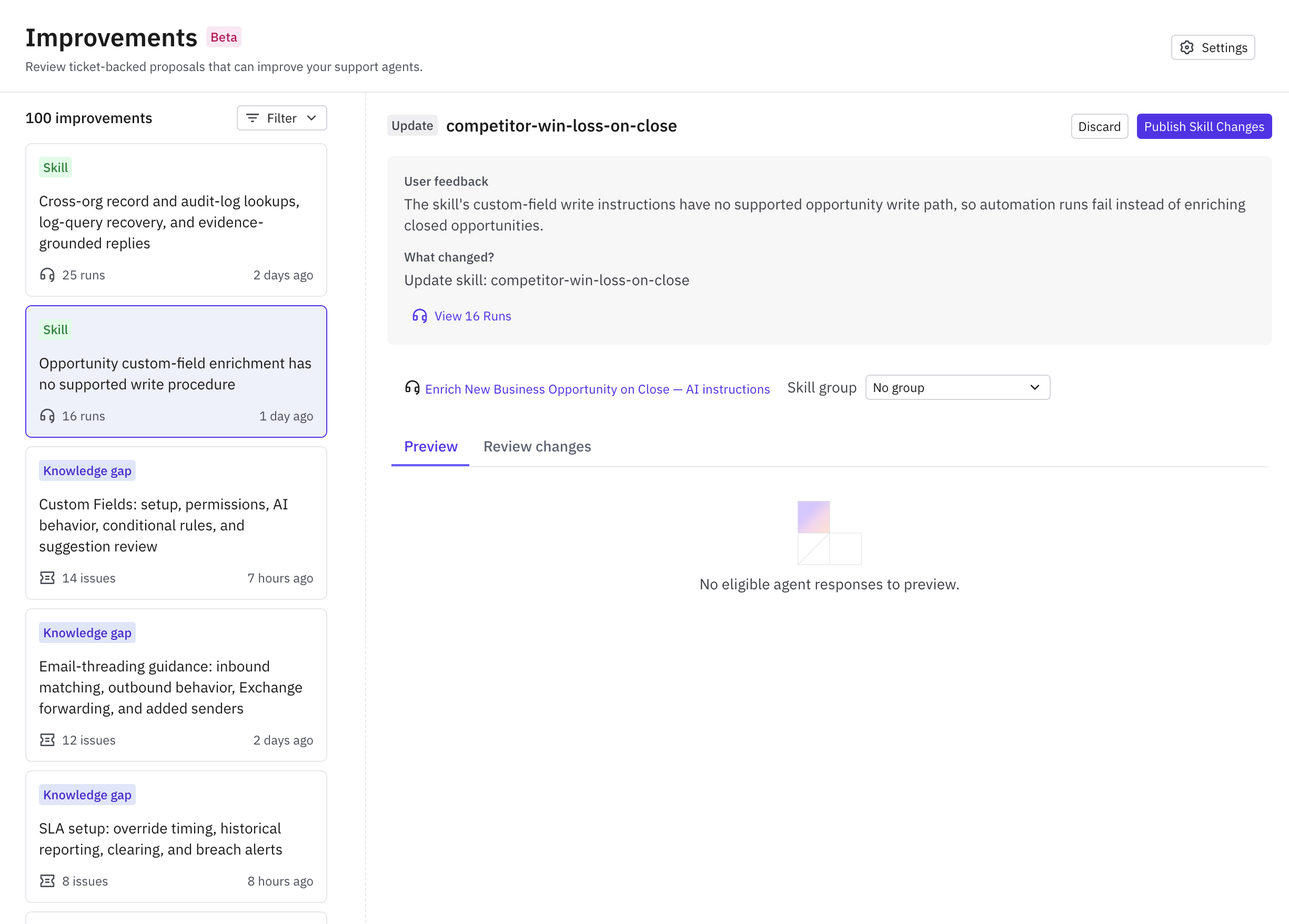
Task: Click the 100 improvements heading
Action: (89, 118)
